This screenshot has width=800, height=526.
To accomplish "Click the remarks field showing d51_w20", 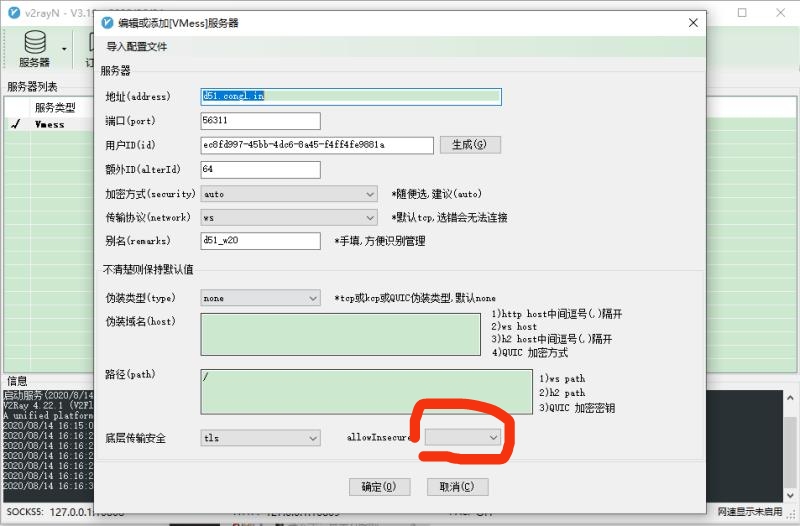I will pyautogui.click(x=260, y=241).
